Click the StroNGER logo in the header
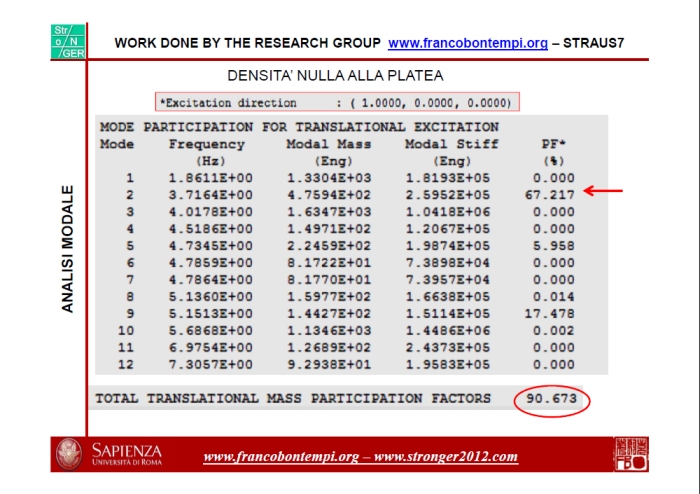Viewport: 700px width, 494px height. click(68, 42)
